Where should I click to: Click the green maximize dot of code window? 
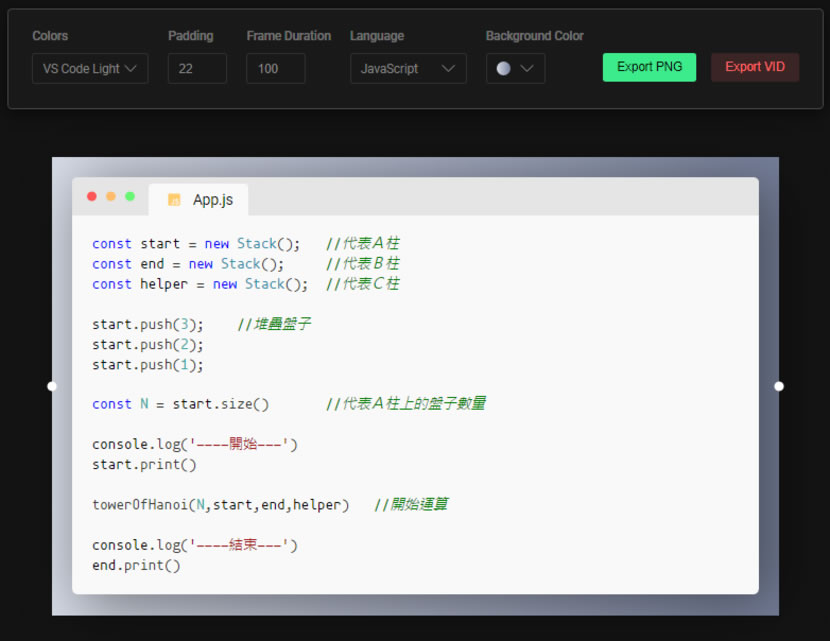pos(130,196)
